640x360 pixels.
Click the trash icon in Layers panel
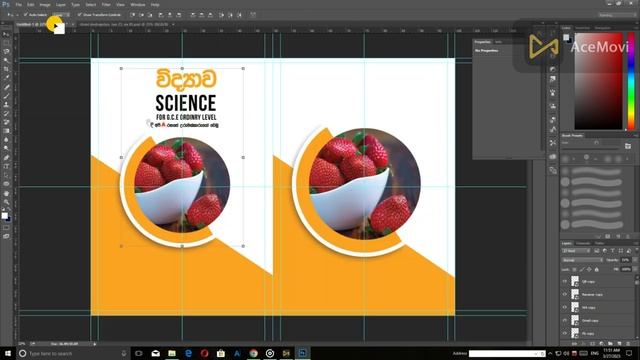coord(628,344)
